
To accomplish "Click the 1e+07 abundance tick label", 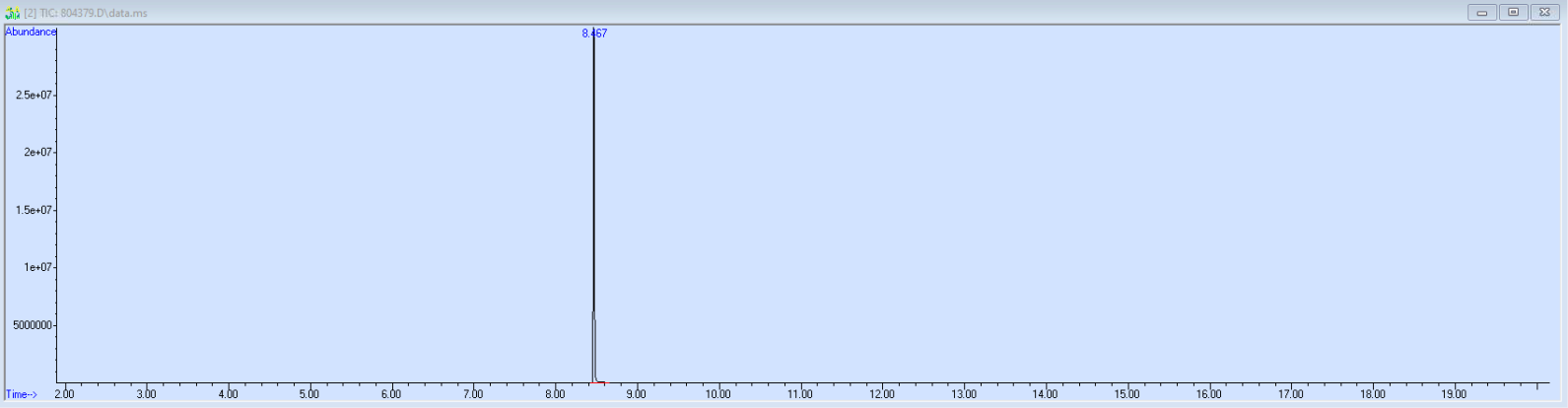I will click(37, 268).
